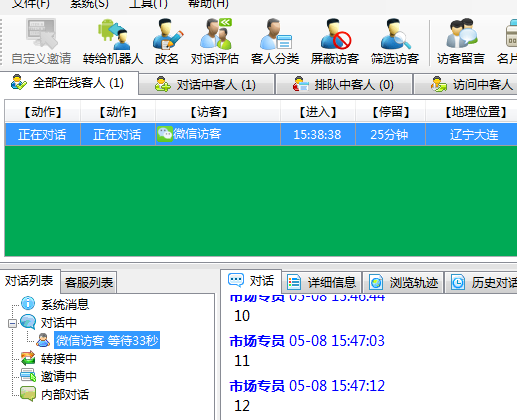
Task: Select 邀请中 tree node
Action: [59, 377]
